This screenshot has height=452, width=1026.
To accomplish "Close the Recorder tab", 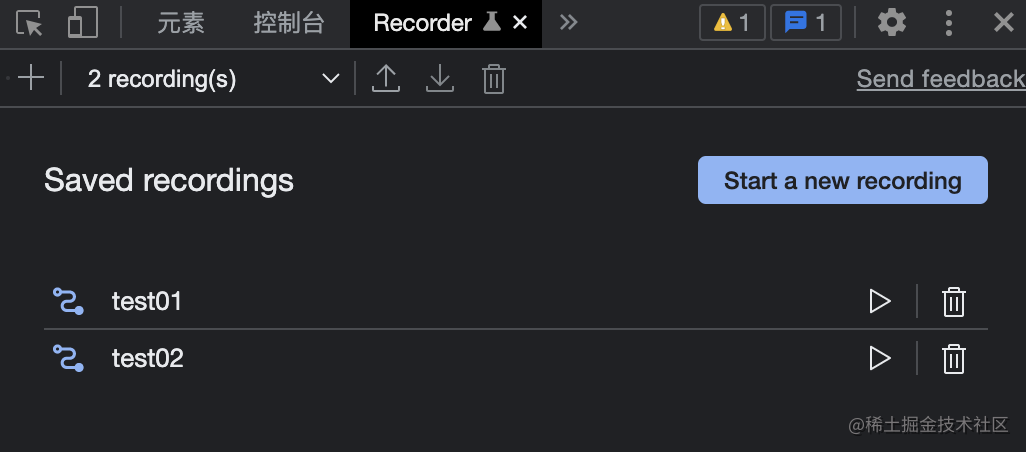I will point(520,24).
